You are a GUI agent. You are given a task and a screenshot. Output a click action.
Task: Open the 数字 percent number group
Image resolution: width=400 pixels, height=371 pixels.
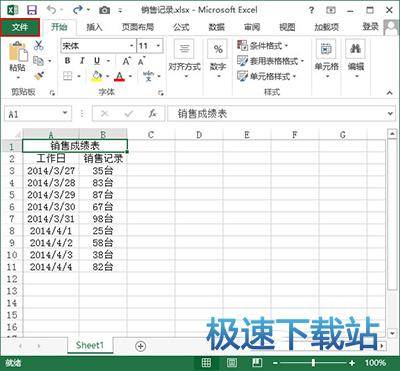218,59
